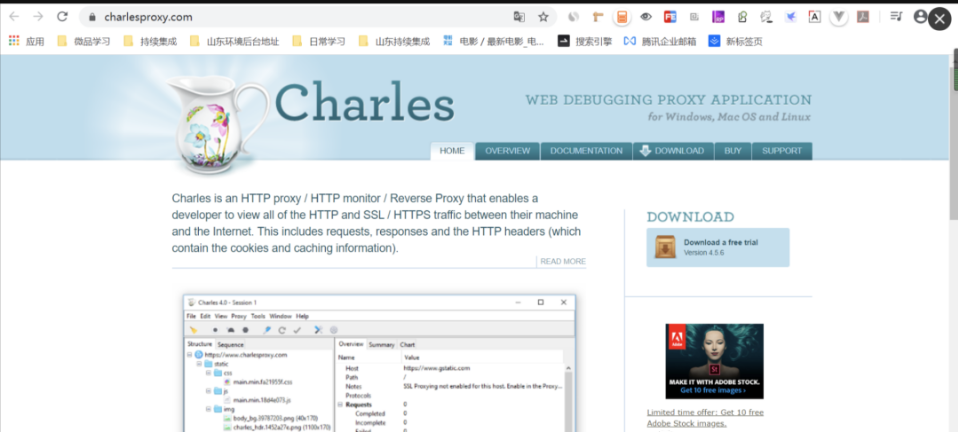This screenshot has height=432, width=958.
Task: Open the DOCUMENTATION tab
Action: point(587,151)
